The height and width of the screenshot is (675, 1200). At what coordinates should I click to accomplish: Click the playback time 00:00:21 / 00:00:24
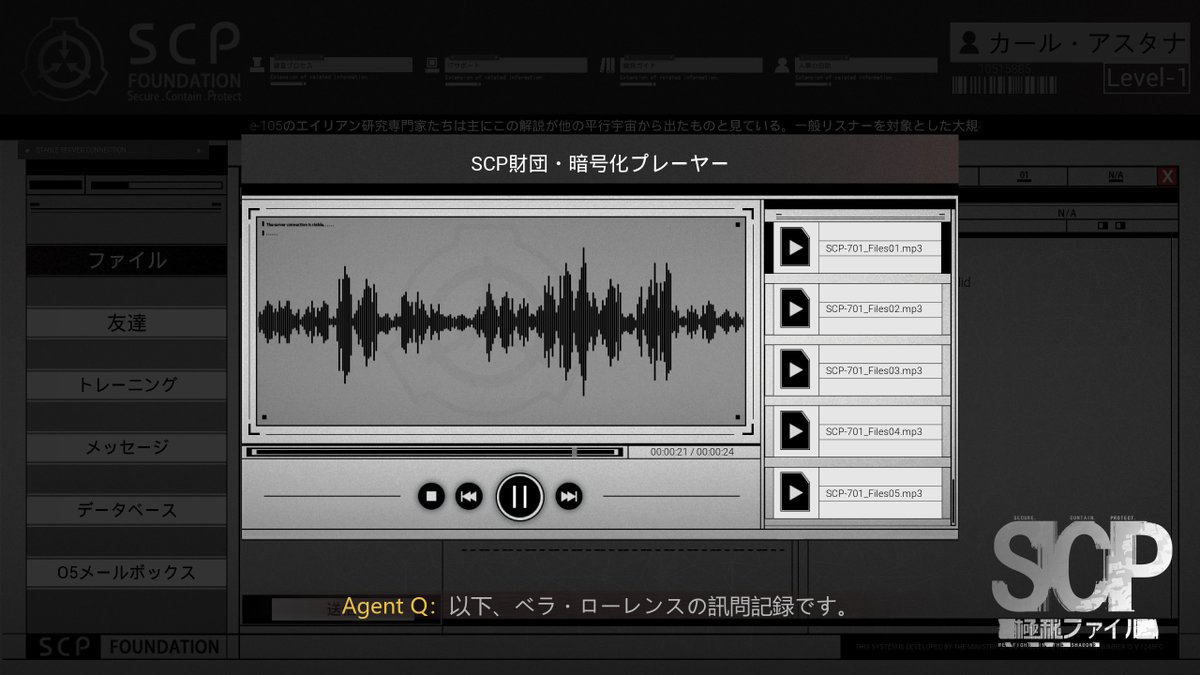[692, 452]
